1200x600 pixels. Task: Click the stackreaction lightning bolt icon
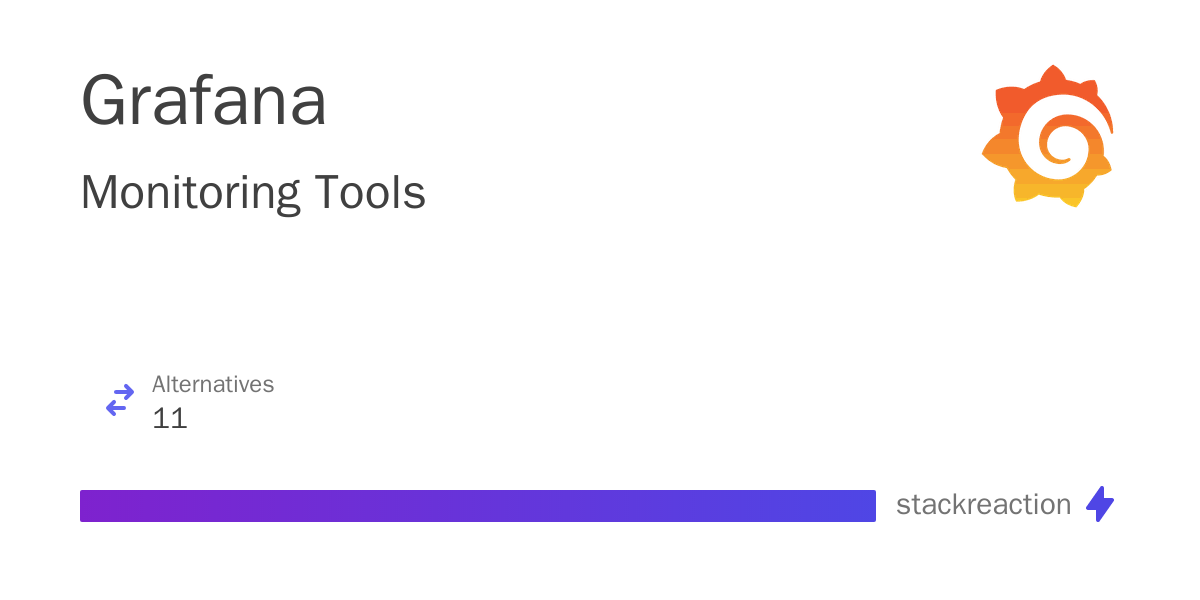[x=1100, y=504]
